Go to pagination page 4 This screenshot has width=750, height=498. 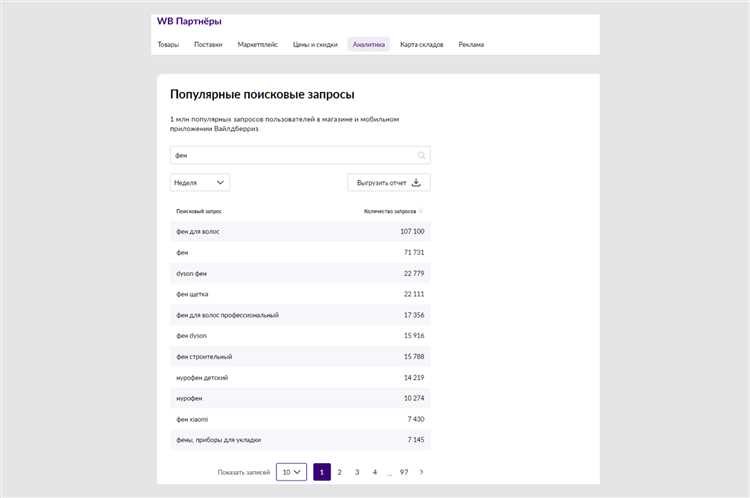coord(375,472)
